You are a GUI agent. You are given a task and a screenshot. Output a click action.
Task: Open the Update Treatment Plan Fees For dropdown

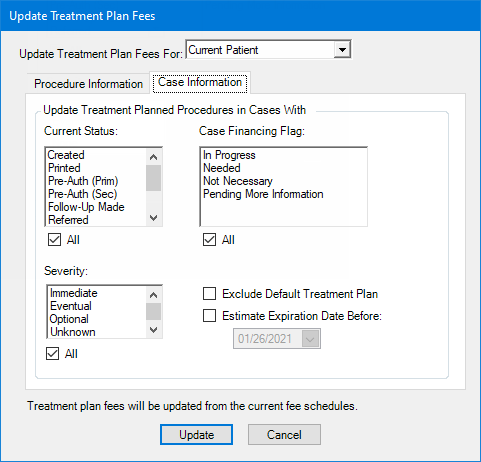coord(342,50)
